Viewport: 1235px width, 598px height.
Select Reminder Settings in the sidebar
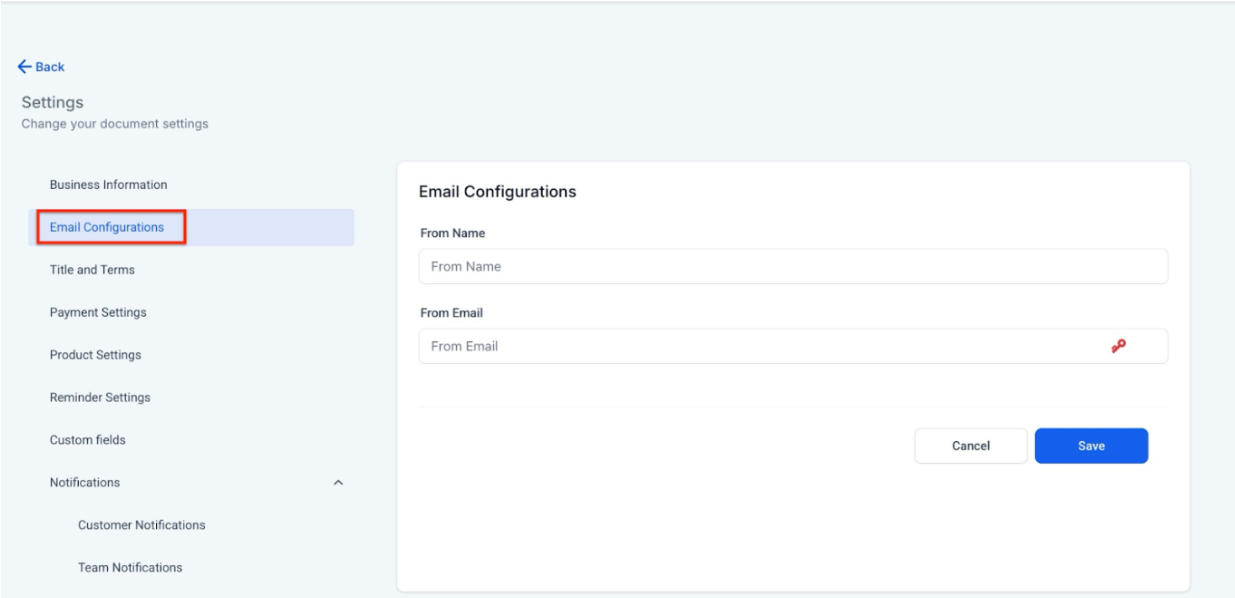tap(100, 397)
